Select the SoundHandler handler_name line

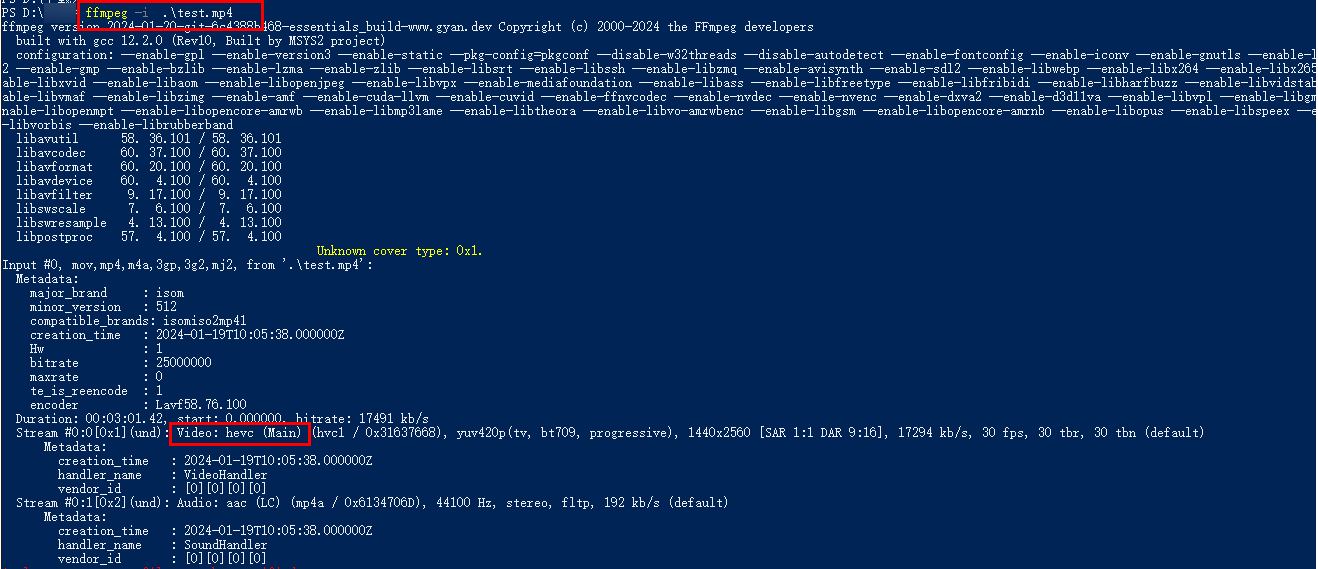[163, 545]
